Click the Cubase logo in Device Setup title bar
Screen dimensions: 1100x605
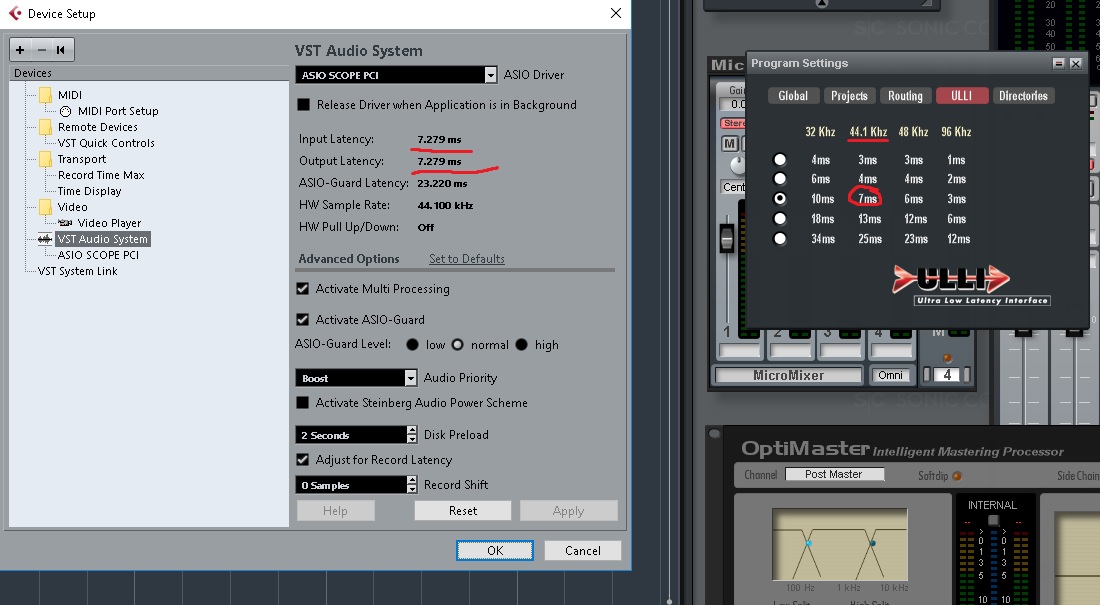[15, 13]
